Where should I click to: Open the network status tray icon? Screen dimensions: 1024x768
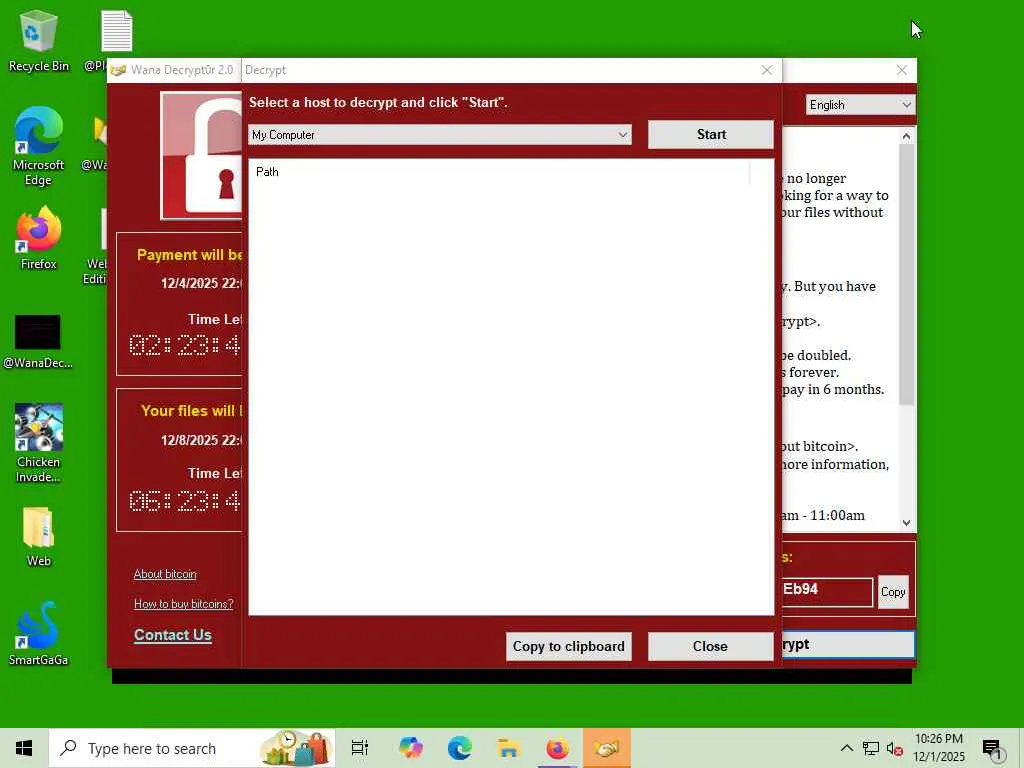(x=871, y=748)
